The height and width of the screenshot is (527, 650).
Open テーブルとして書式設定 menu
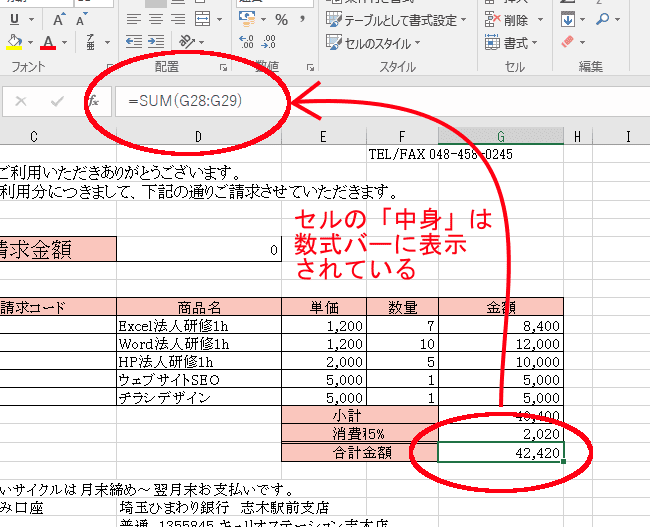(x=396, y=19)
